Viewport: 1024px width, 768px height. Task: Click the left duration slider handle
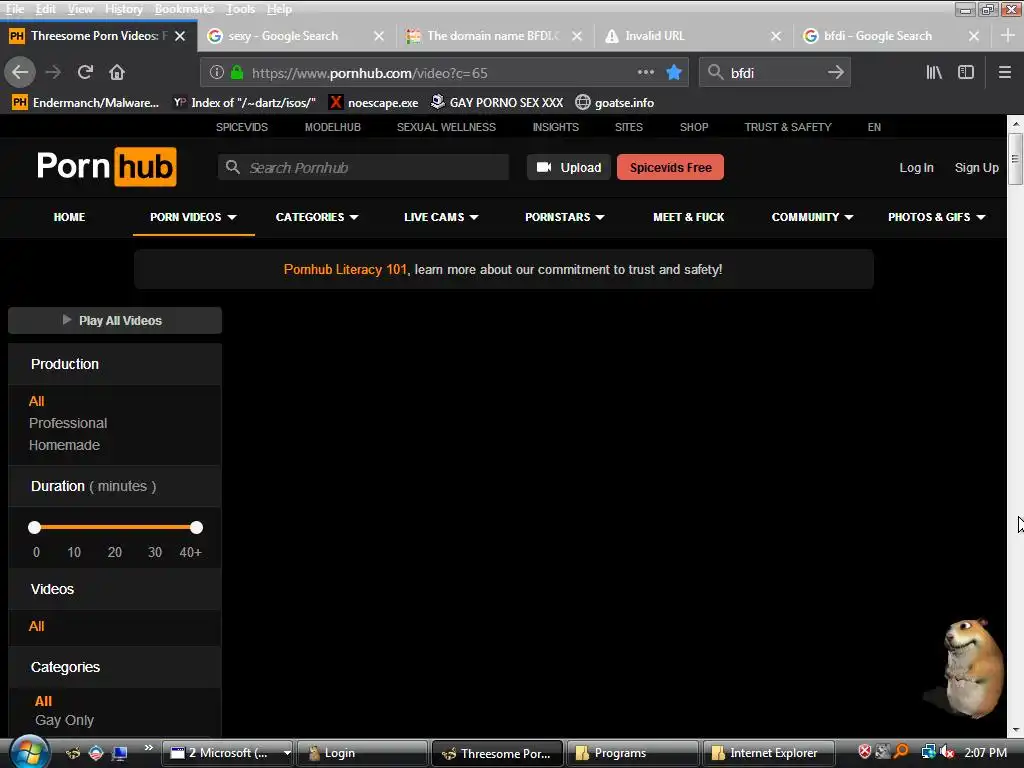35,527
